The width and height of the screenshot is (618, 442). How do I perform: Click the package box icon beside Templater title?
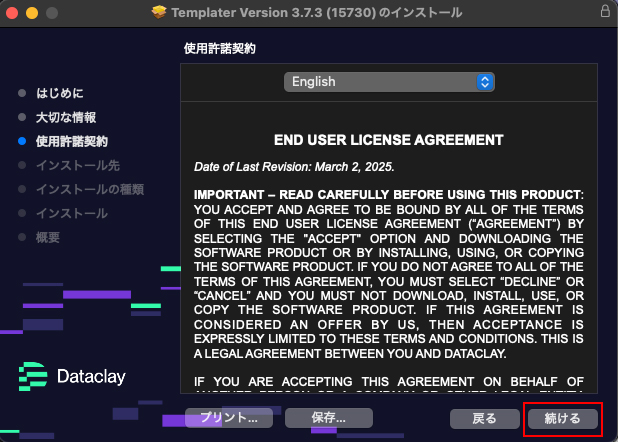tap(159, 13)
